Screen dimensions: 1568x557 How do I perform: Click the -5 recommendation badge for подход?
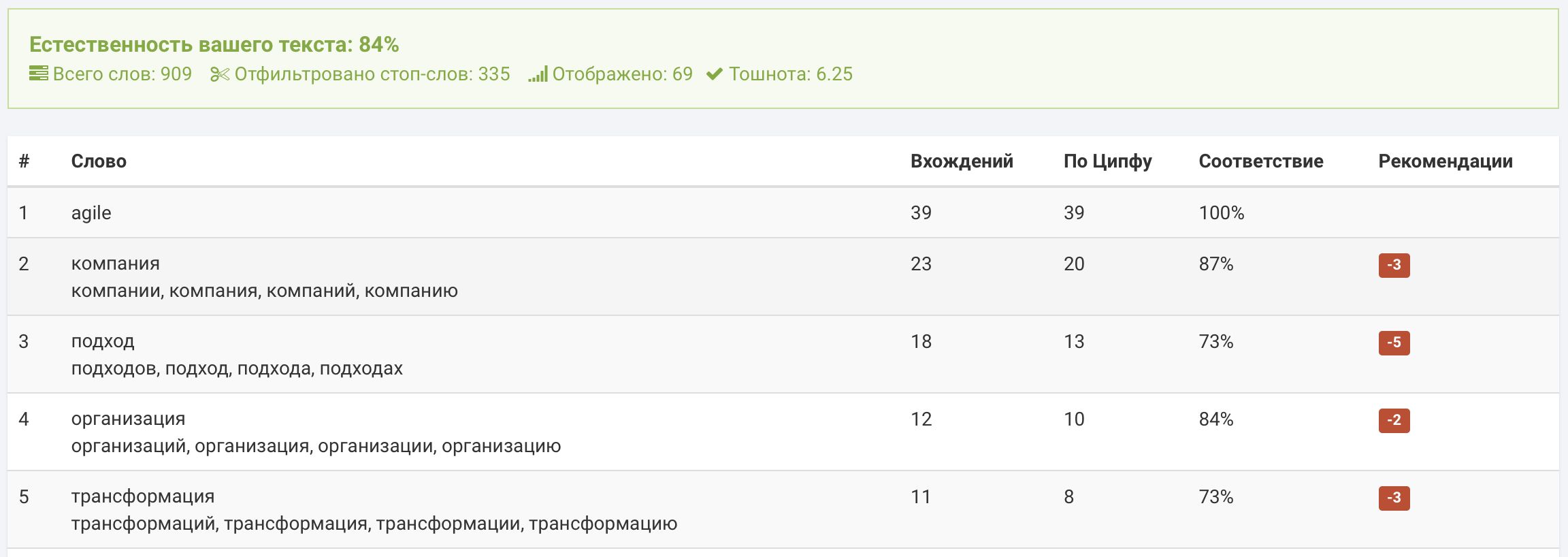click(x=1394, y=343)
